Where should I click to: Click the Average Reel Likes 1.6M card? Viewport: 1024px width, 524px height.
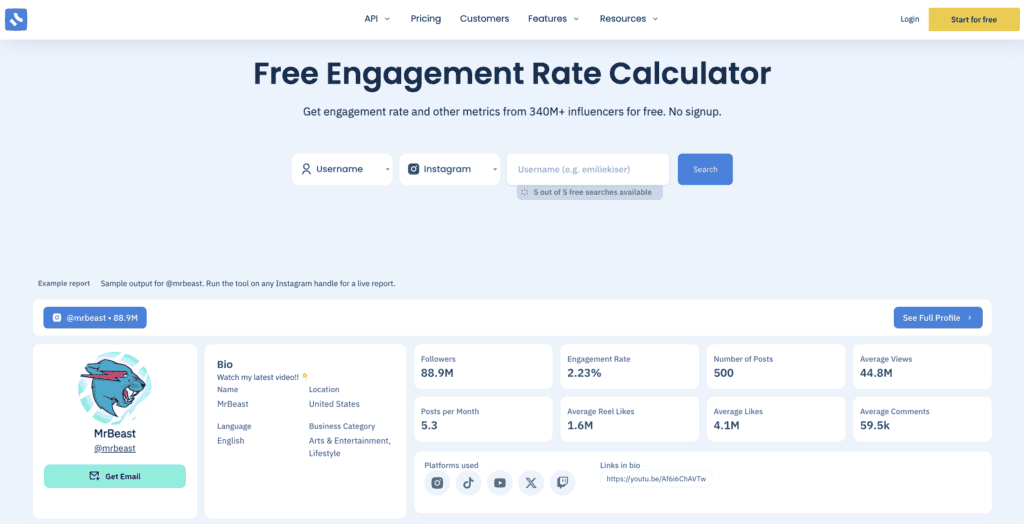coord(630,419)
